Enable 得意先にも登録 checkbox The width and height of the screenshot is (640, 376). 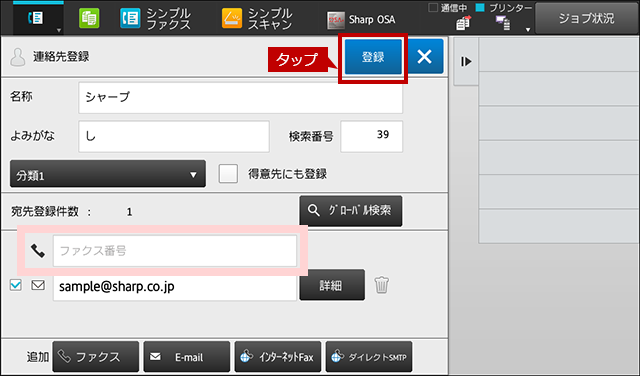pos(228,174)
